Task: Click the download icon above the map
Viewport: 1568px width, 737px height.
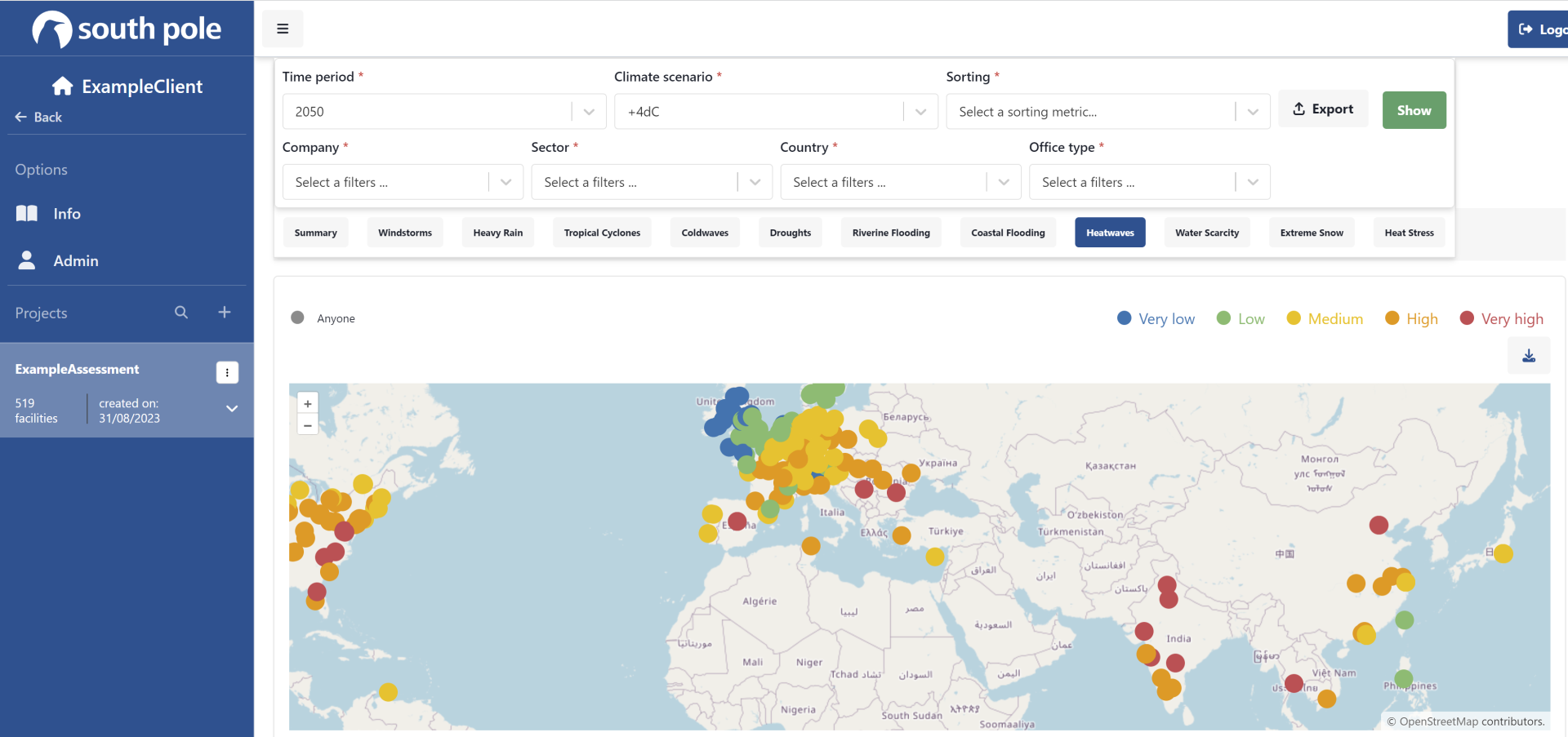Action: pos(1529,356)
